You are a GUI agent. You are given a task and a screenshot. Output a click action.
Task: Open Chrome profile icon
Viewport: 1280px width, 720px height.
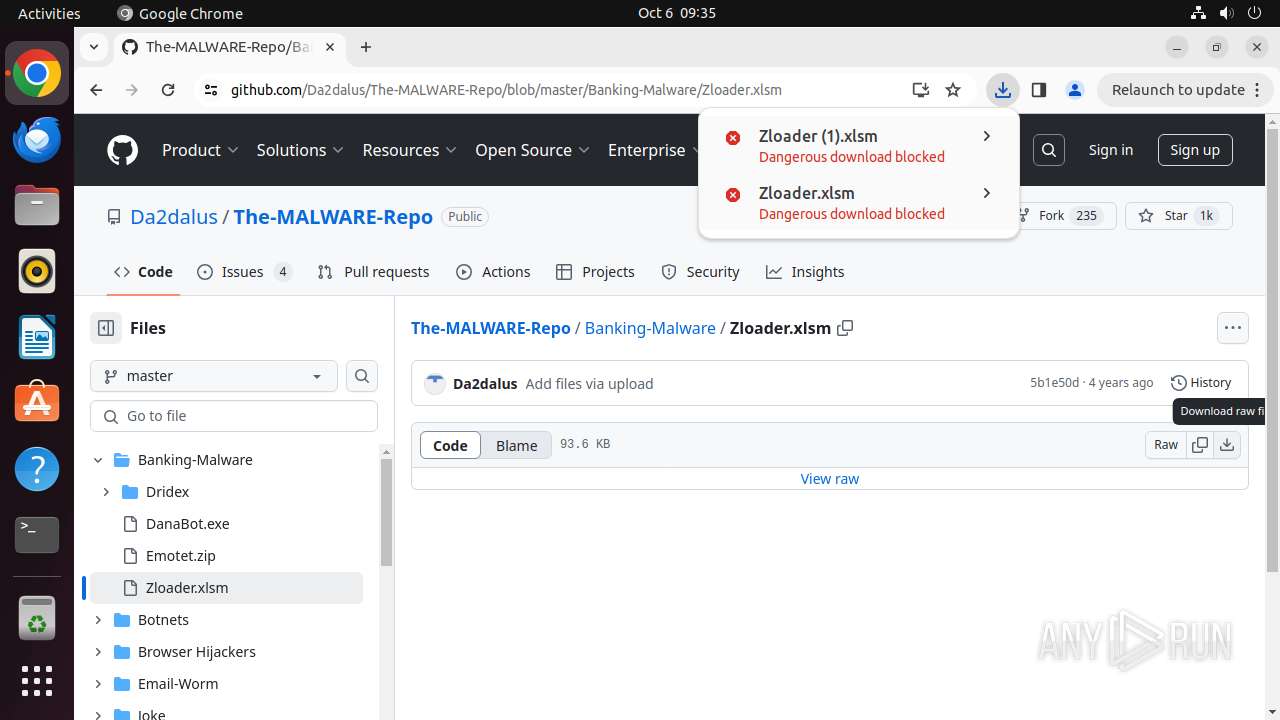[1075, 90]
